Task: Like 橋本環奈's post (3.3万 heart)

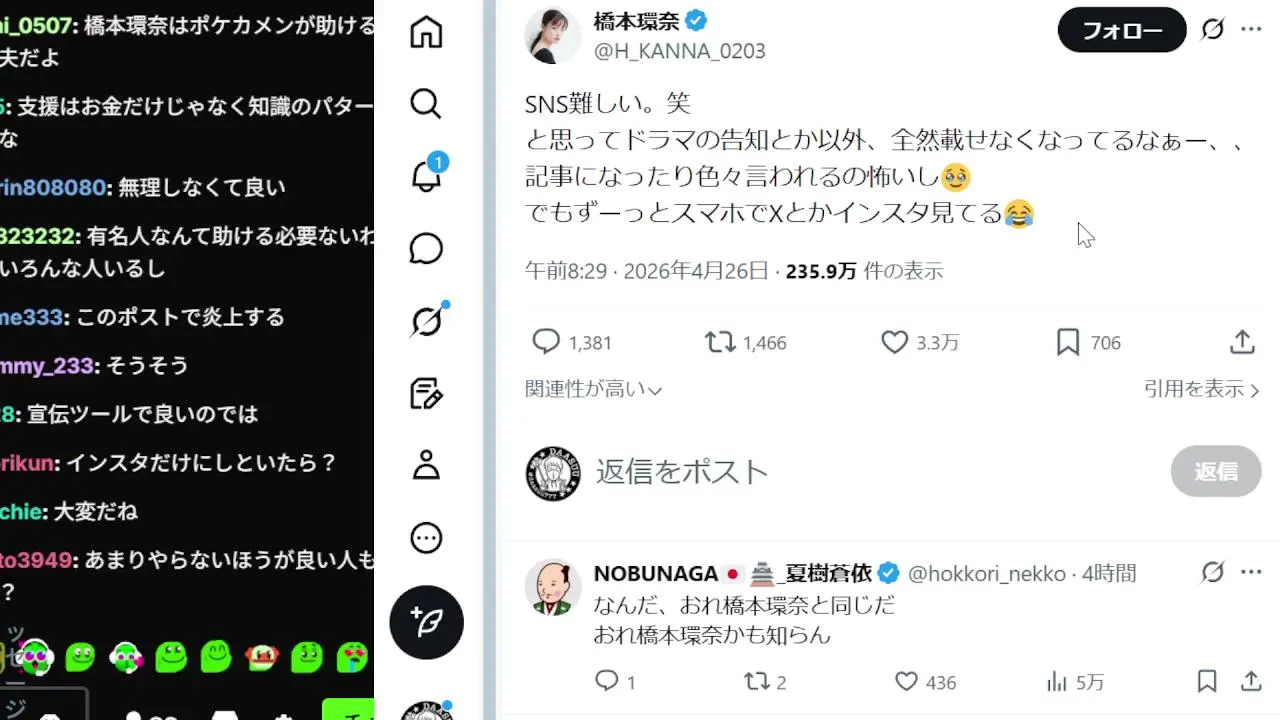Action: (919, 343)
